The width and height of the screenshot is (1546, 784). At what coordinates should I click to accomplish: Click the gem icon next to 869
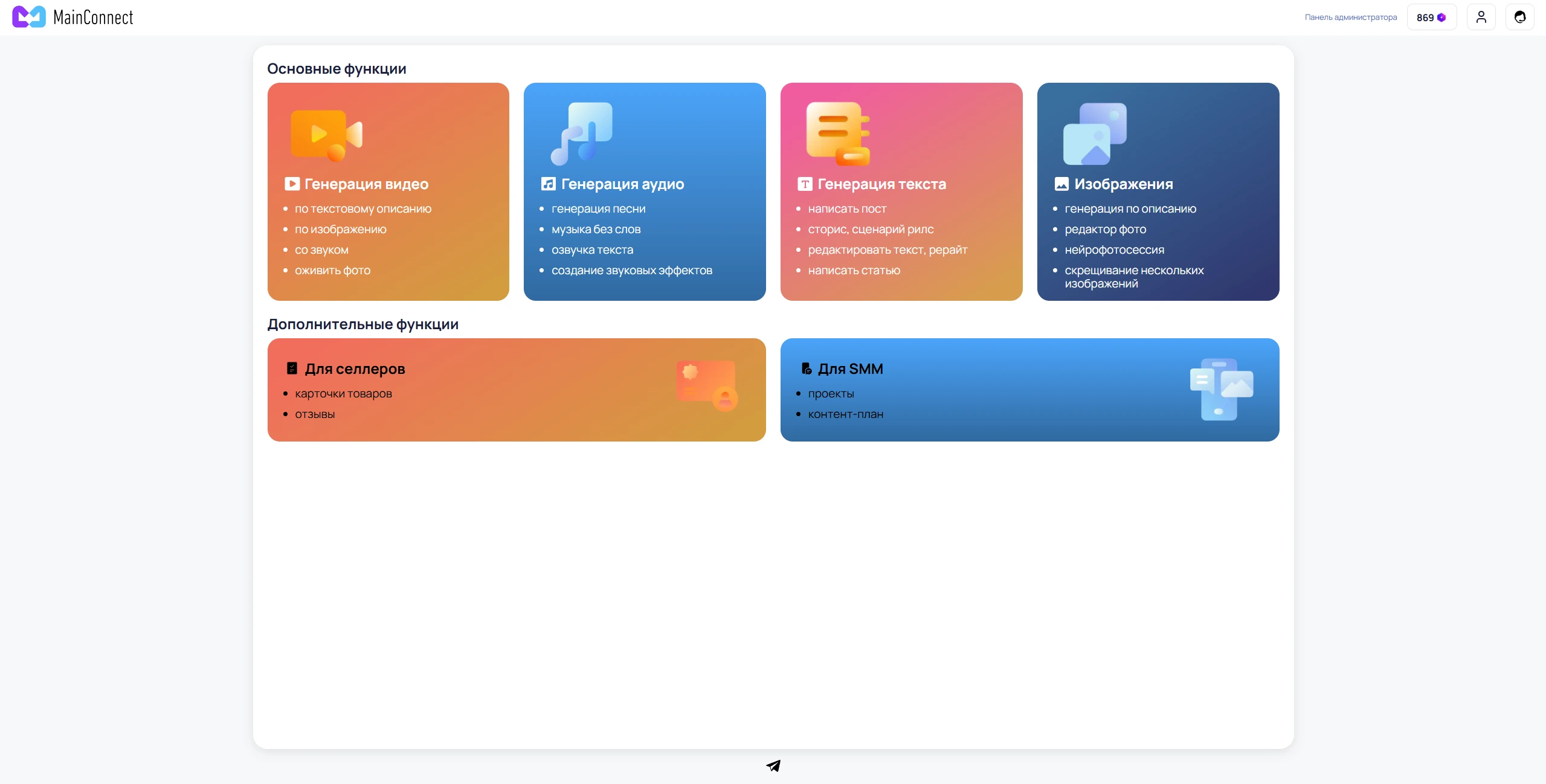(1441, 17)
